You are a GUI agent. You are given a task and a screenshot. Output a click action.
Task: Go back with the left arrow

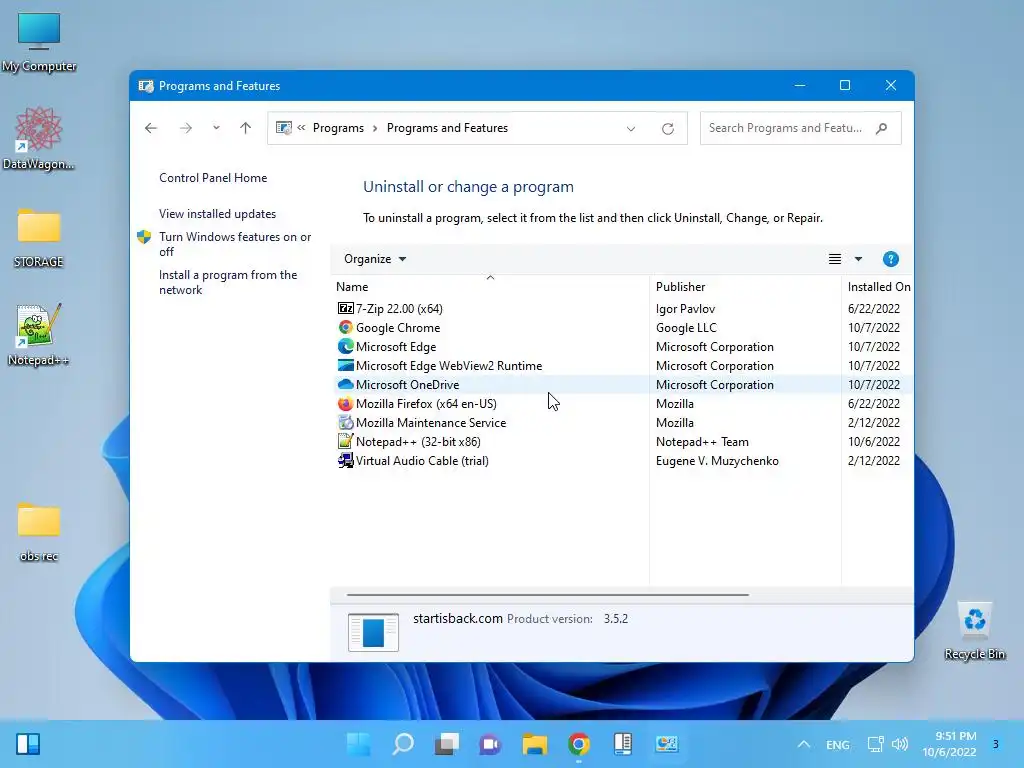(151, 128)
